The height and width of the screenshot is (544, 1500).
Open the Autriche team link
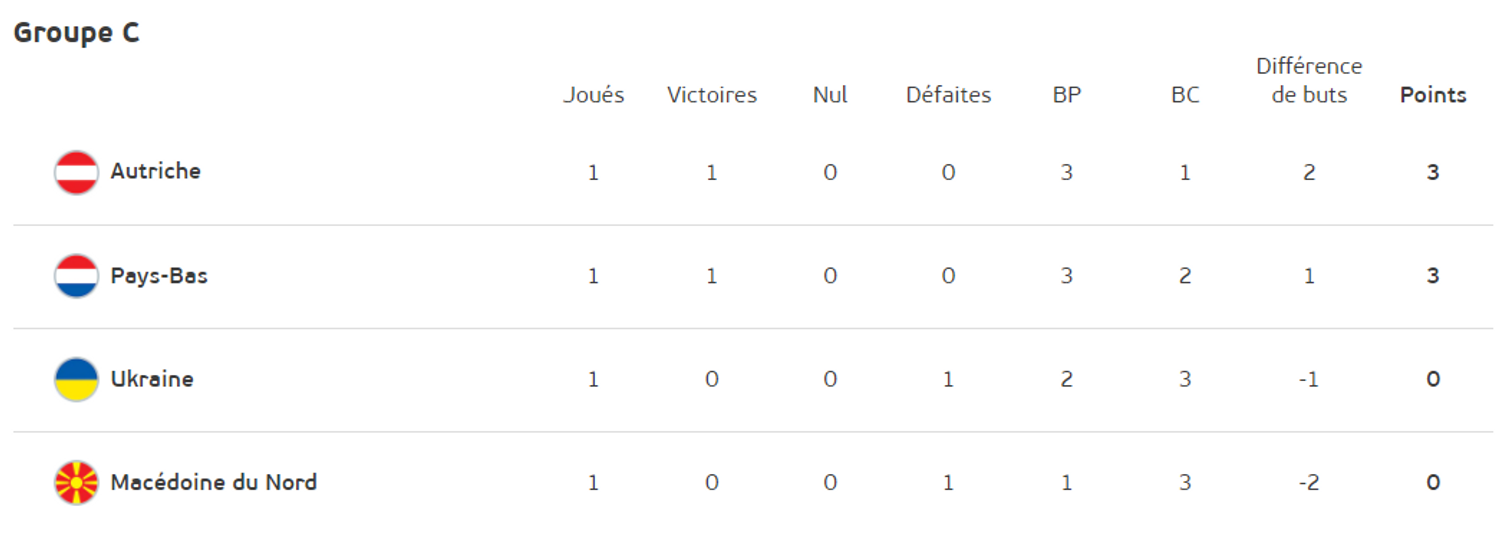[x=155, y=171]
